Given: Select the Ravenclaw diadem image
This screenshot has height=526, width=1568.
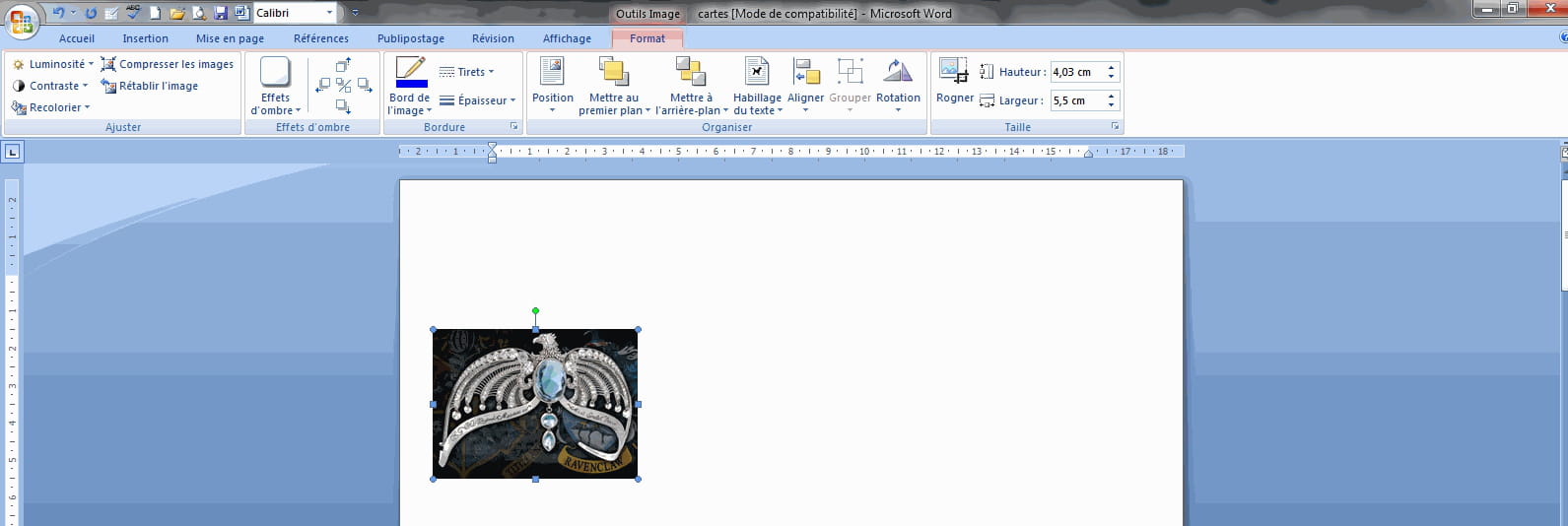Looking at the screenshot, I should point(535,404).
